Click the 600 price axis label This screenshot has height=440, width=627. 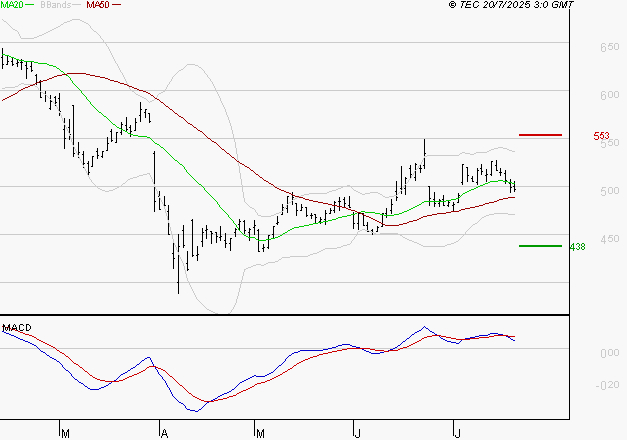point(610,95)
